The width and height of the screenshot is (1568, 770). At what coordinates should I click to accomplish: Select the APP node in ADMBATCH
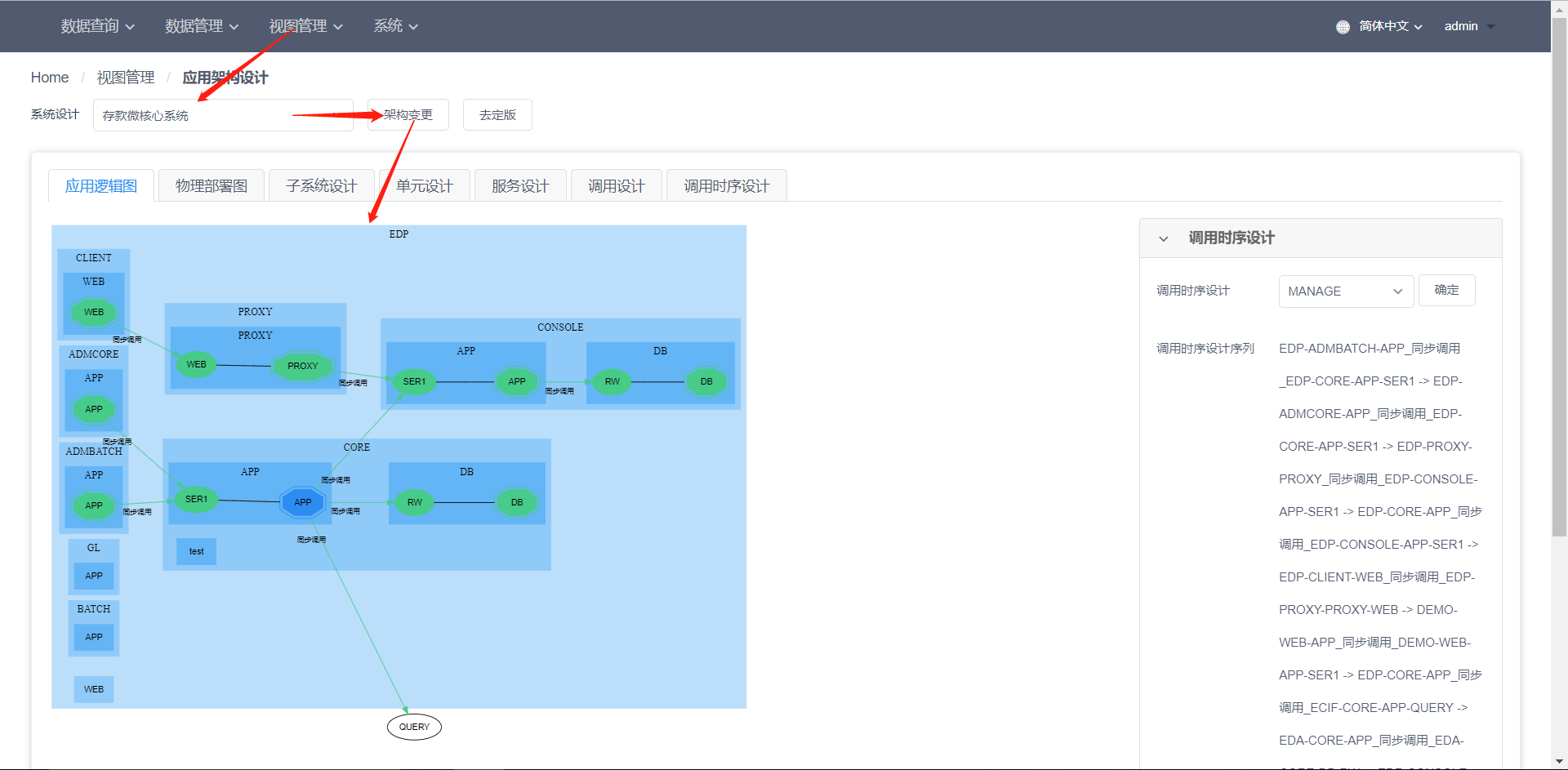[x=94, y=505]
